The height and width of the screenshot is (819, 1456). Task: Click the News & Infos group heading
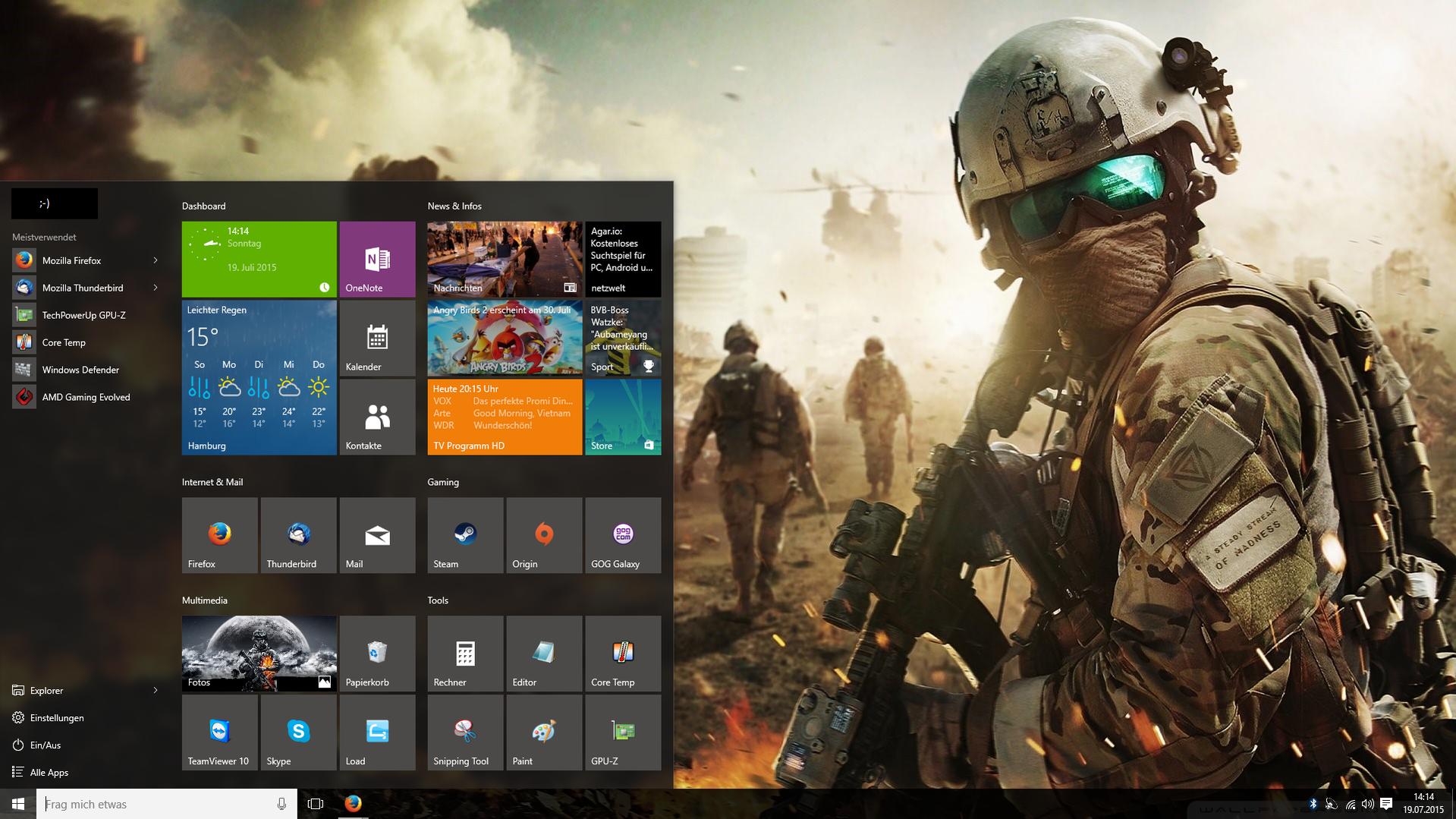454,206
